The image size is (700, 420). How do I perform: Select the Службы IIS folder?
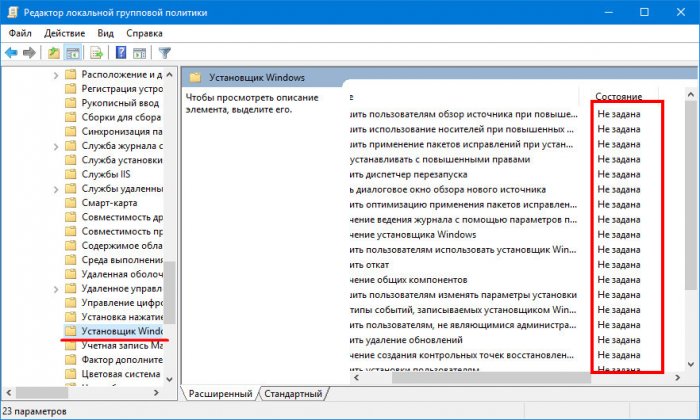point(98,174)
